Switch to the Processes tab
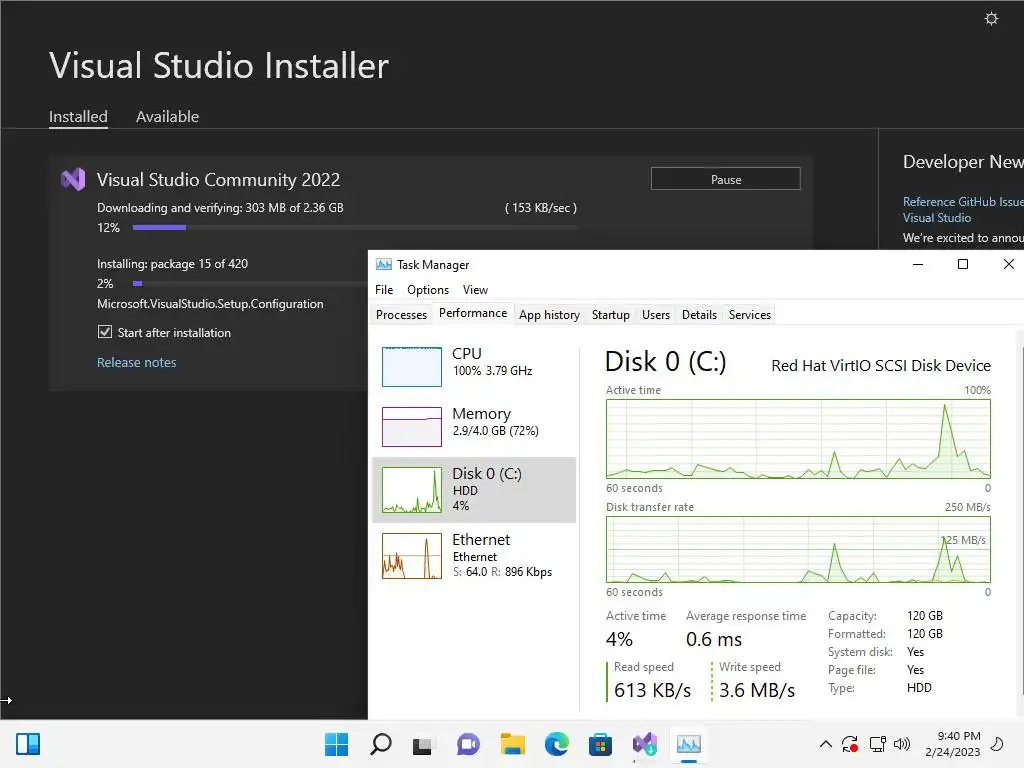Viewport: 1024px width, 768px height. 401,315
